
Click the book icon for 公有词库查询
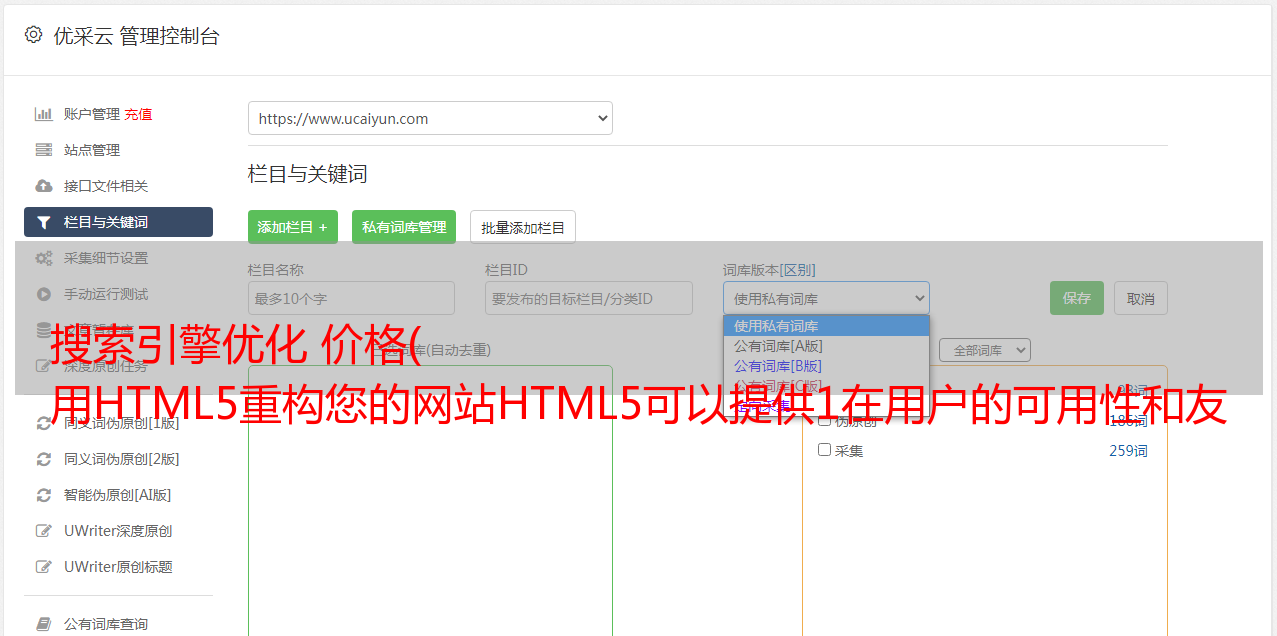click(x=44, y=624)
